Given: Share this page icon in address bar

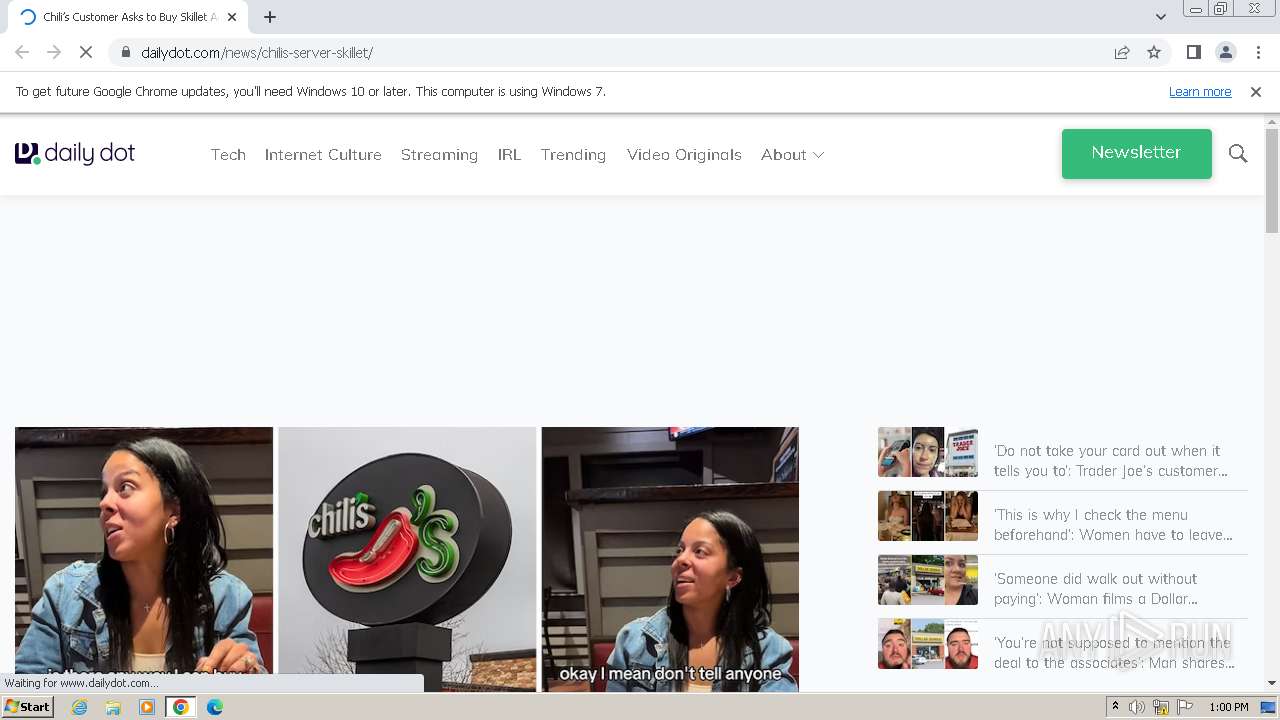Looking at the screenshot, I should [x=1122, y=52].
